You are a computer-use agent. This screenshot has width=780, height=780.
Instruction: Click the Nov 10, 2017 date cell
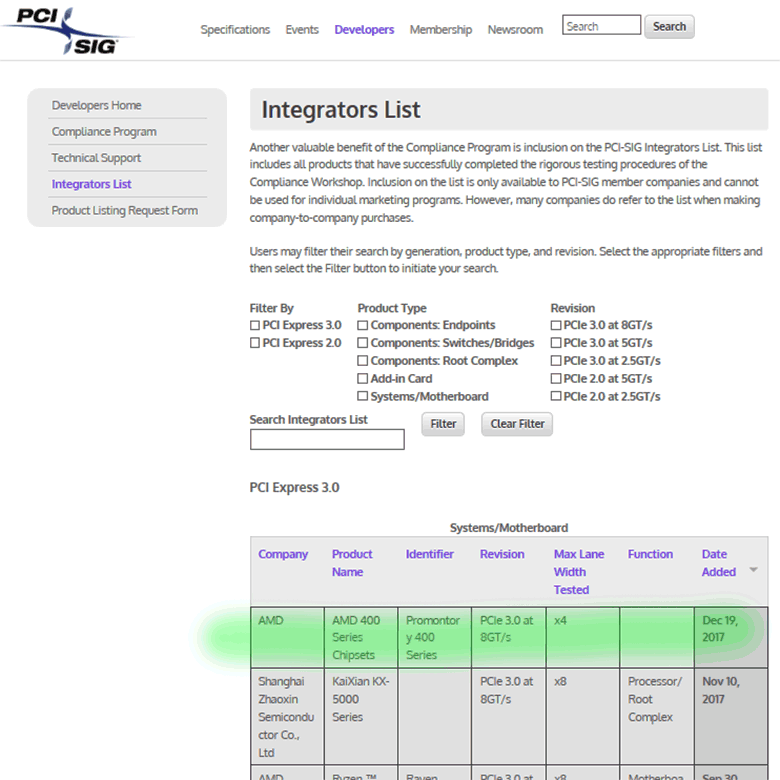pyautogui.click(x=731, y=717)
